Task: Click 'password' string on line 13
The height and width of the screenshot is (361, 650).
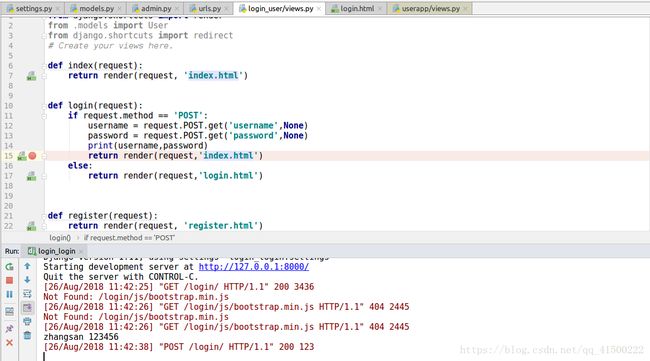Action: [x=253, y=136]
